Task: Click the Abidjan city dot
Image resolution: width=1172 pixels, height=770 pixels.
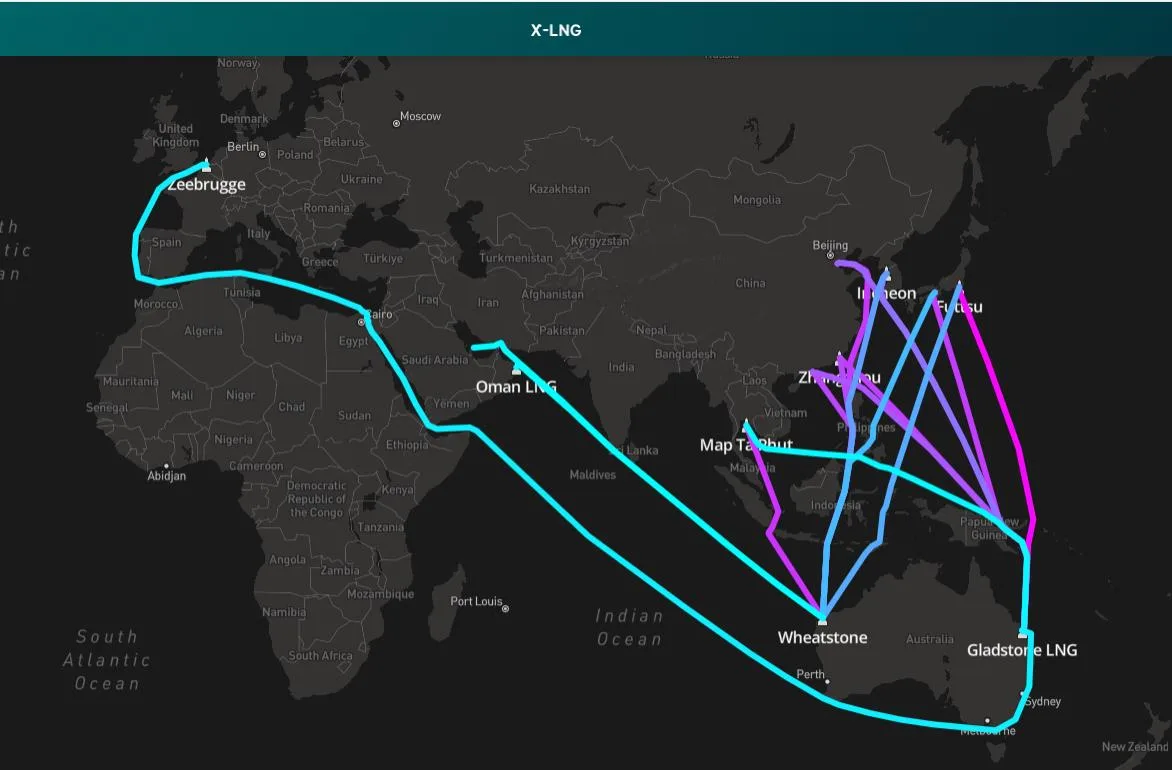Action: (166, 466)
